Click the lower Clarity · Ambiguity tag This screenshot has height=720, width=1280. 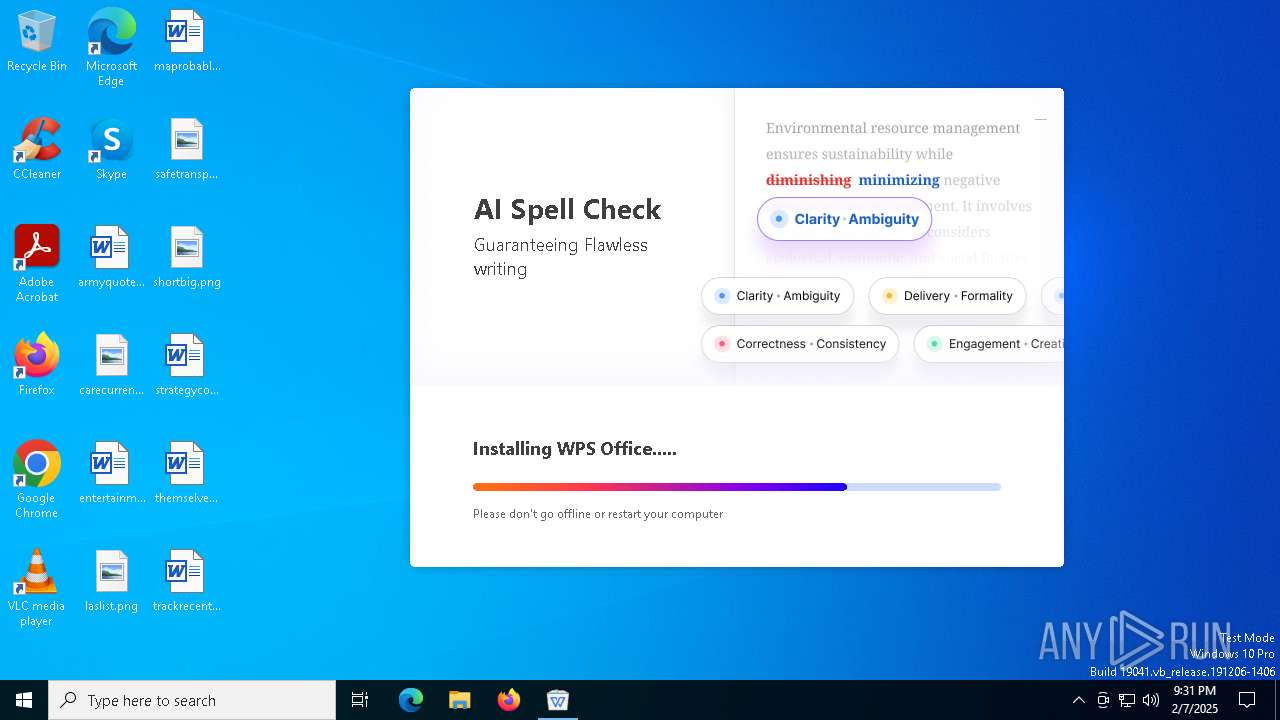point(778,296)
